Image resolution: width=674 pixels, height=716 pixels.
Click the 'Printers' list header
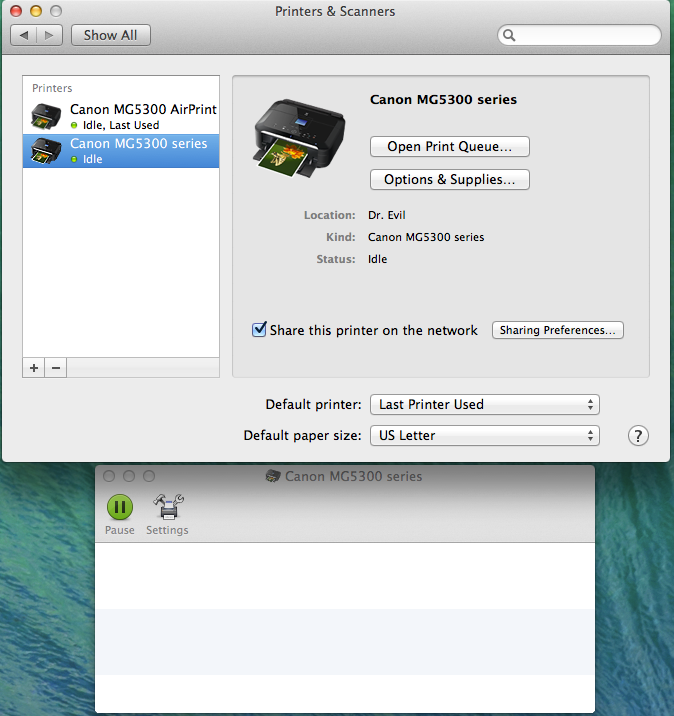(x=52, y=88)
